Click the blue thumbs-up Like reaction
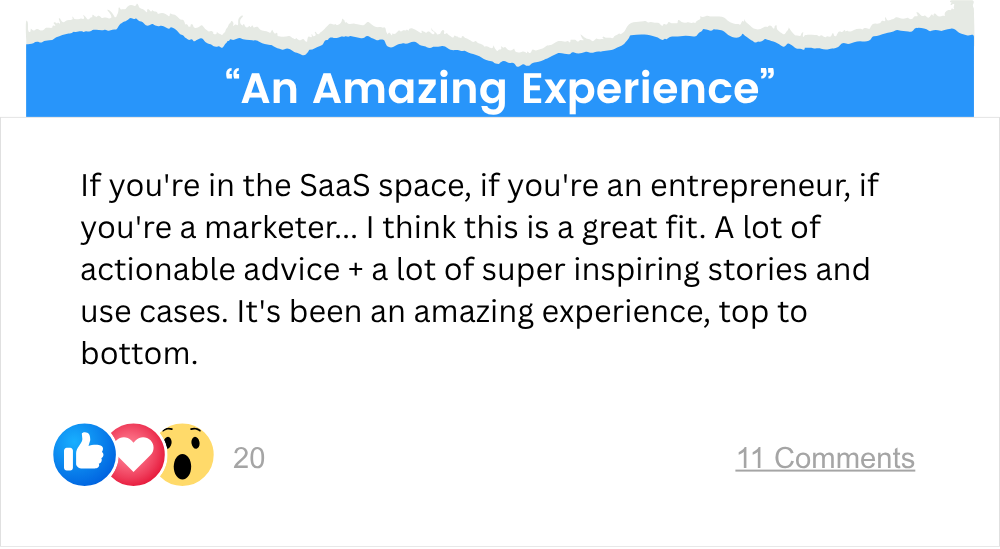 [82, 455]
